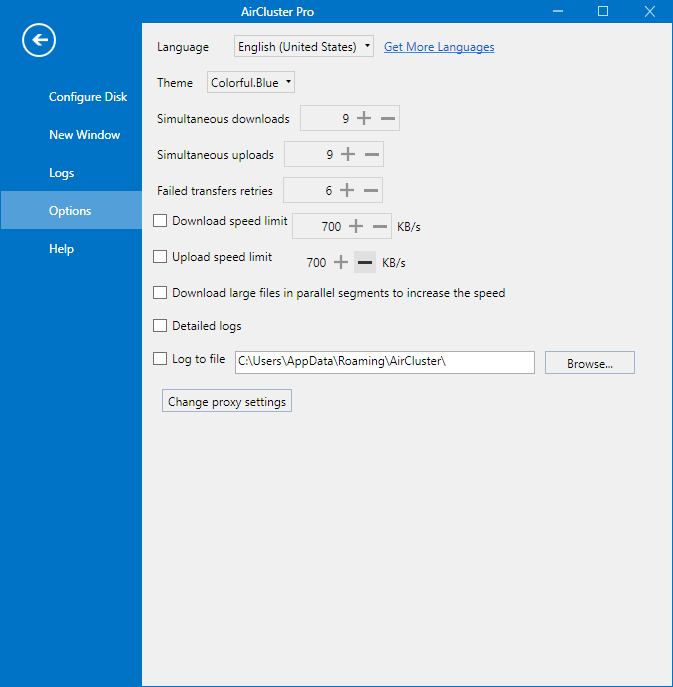Follow the Get More Languages link
673x687 pixels.
click(439, 47)
